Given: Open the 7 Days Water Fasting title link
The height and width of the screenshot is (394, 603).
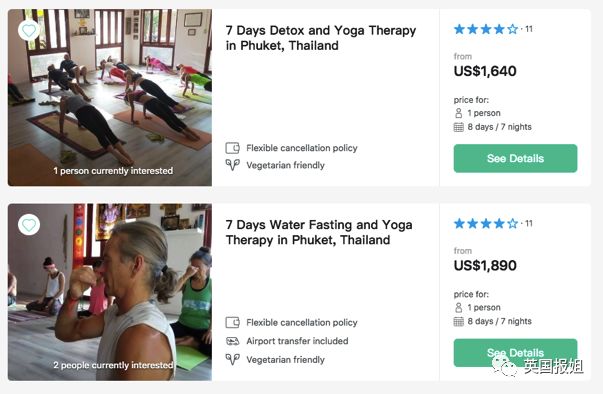Looking at the screenshot, I should coord(319,232).
